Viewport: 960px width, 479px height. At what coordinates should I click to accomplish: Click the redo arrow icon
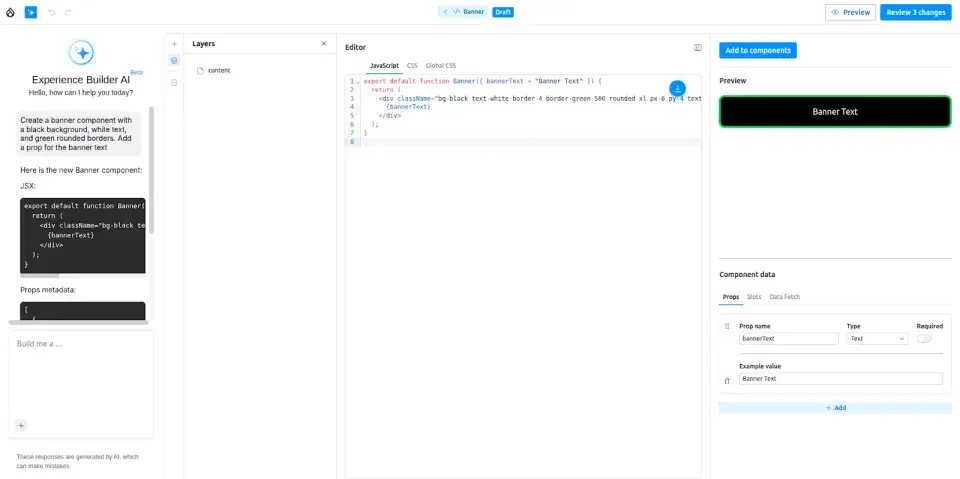click(67, 12)
